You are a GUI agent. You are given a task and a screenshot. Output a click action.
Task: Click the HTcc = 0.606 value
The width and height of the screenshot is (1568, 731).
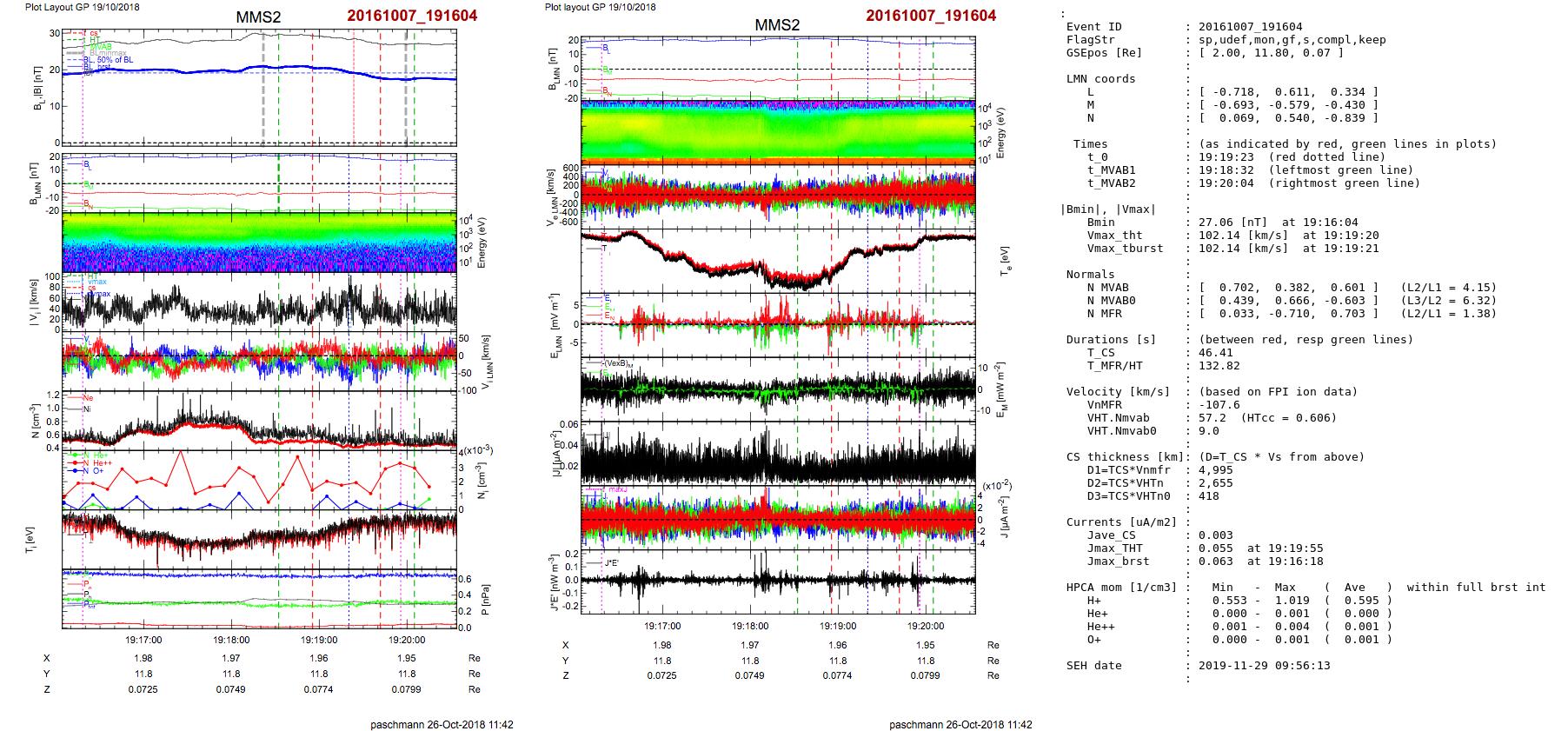tap(1288, 418)
